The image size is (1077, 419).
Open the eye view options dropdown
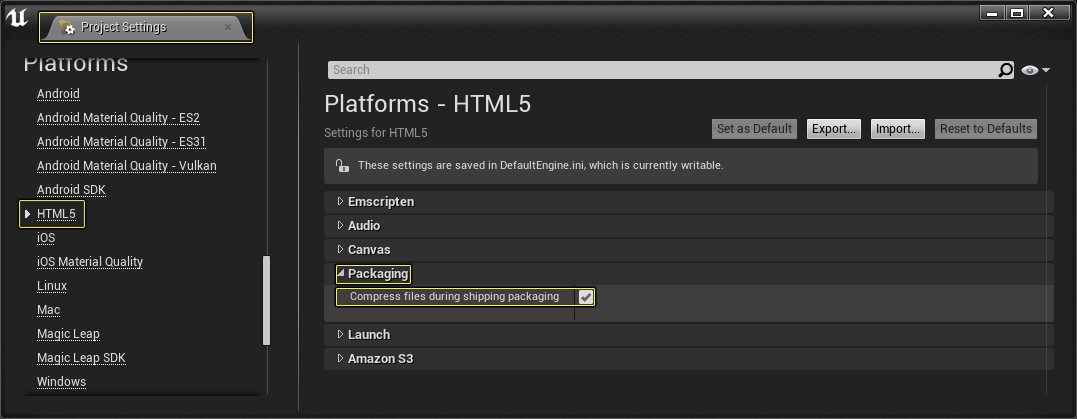[1036, 70]
